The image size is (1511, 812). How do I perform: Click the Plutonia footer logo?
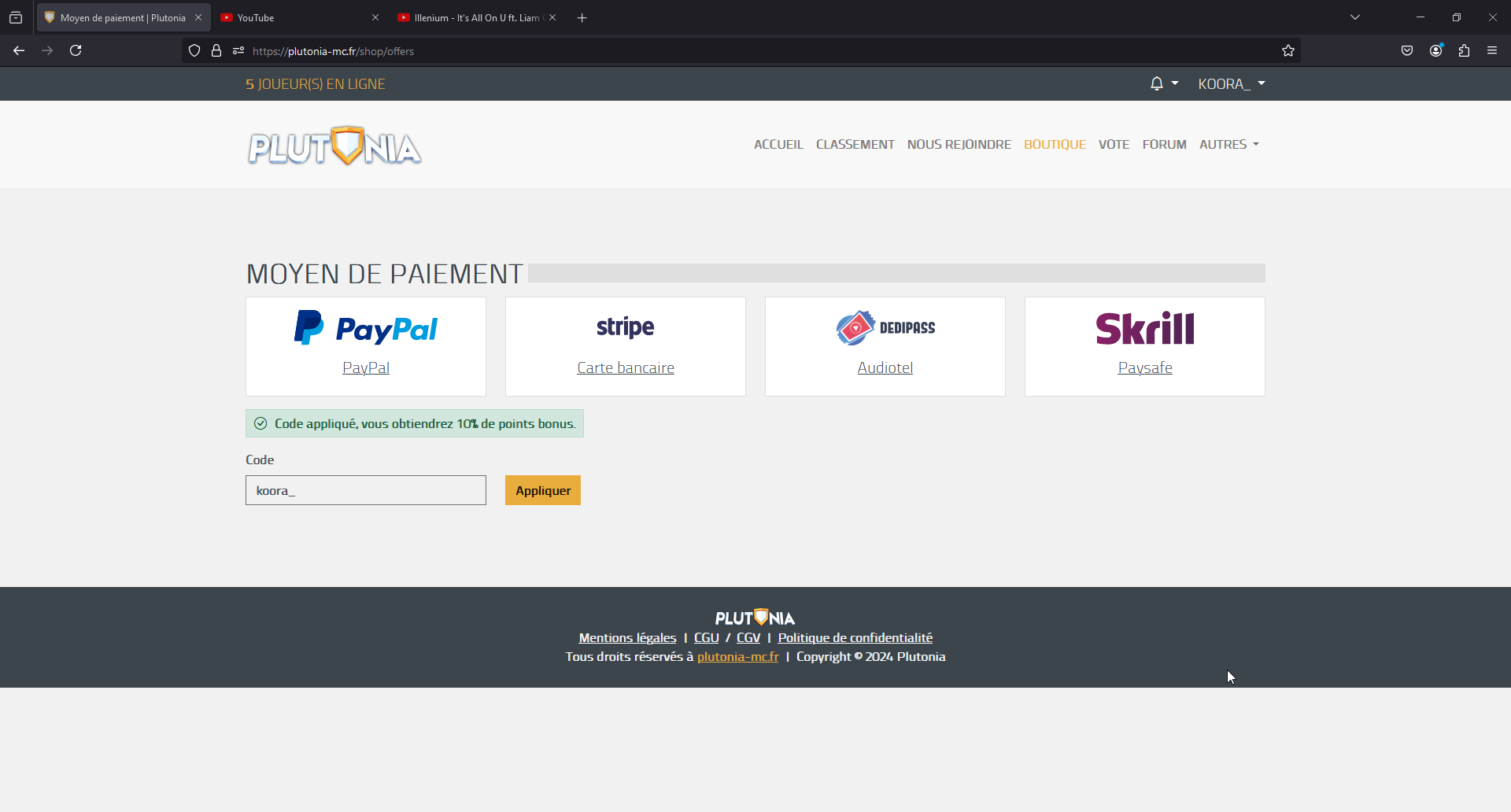point(755,617)
